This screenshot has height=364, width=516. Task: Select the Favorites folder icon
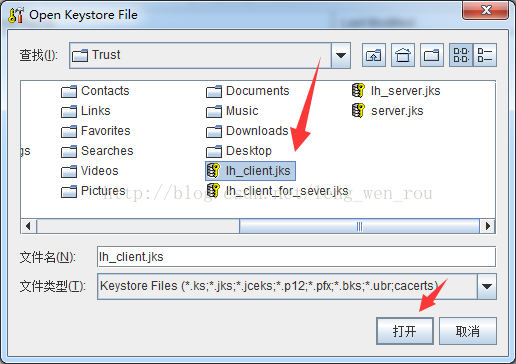69,131
